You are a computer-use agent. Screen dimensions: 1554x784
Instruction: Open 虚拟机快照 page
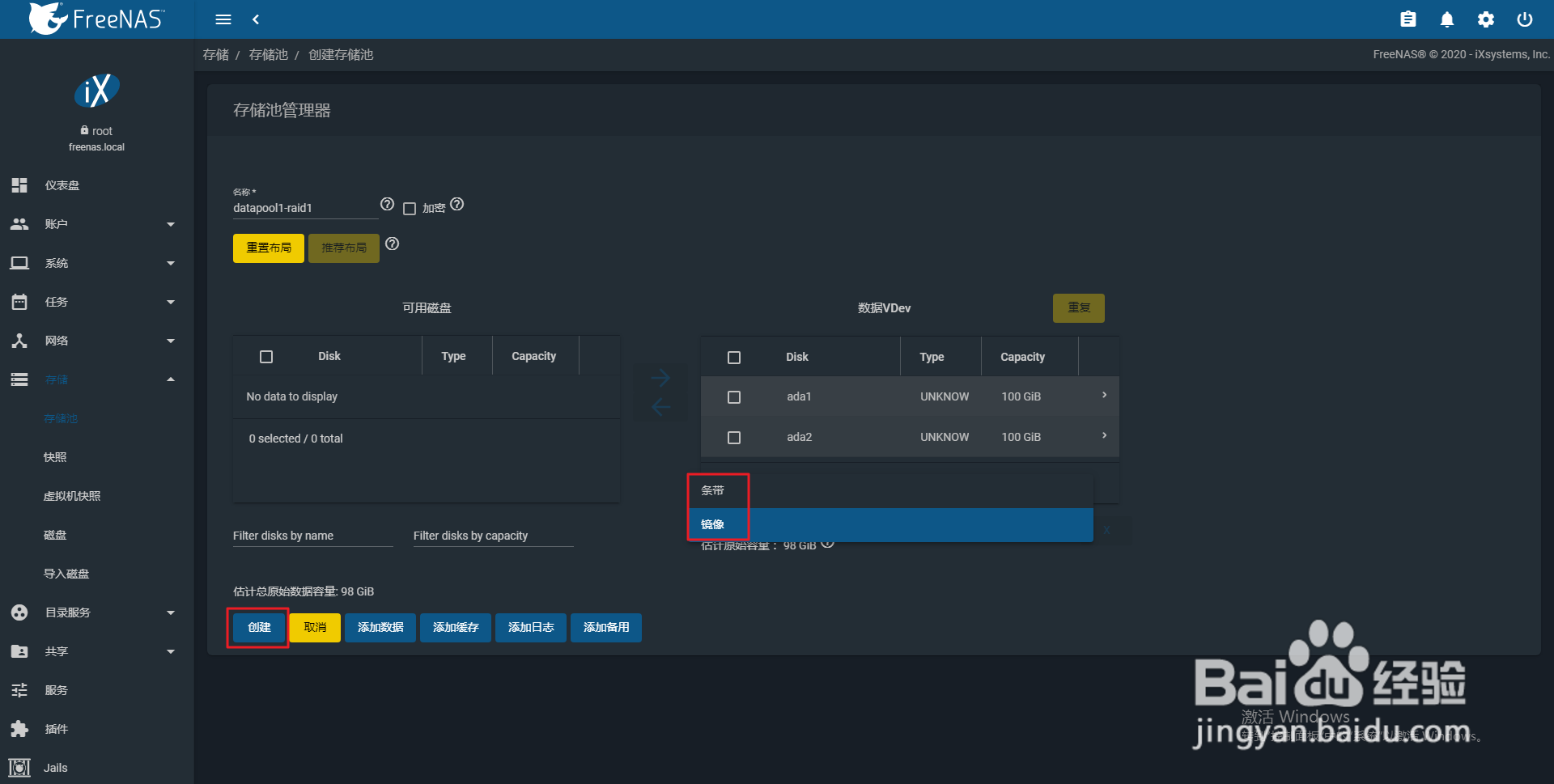coord(72,496)
